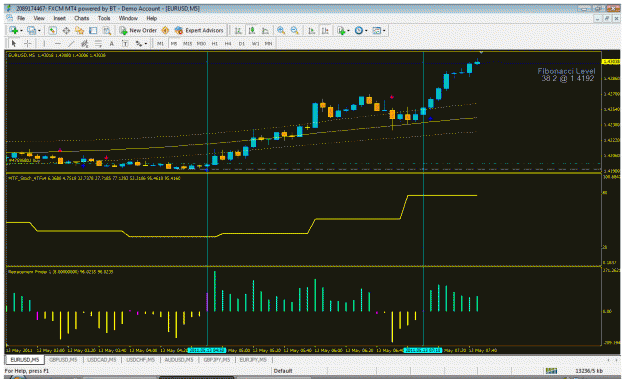Viewport: 625px width, 379px height.
Task: Select the Equidistant Channel tool
Action: (85, 43)
